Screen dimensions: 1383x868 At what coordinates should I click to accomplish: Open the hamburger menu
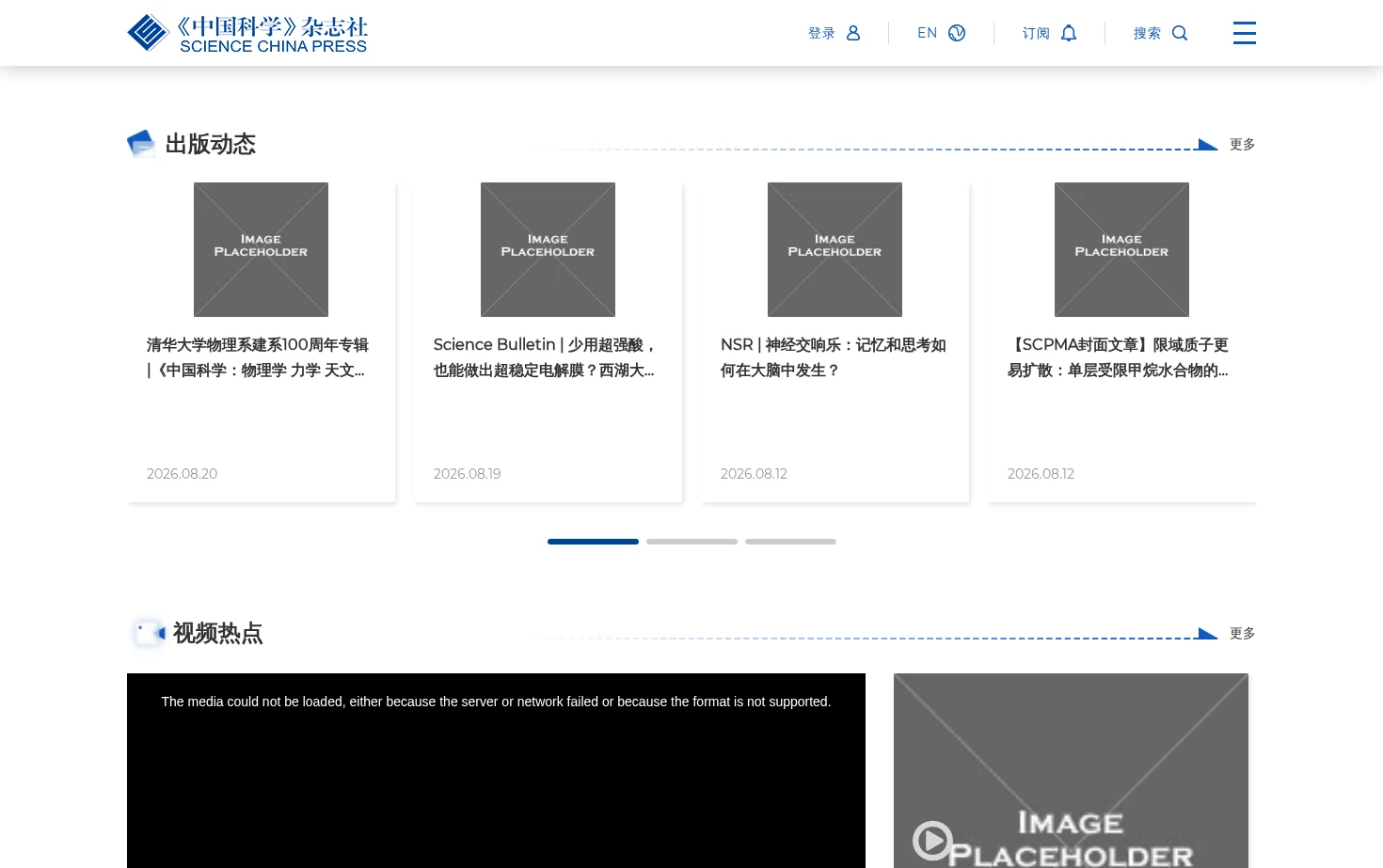point(1245,33)
